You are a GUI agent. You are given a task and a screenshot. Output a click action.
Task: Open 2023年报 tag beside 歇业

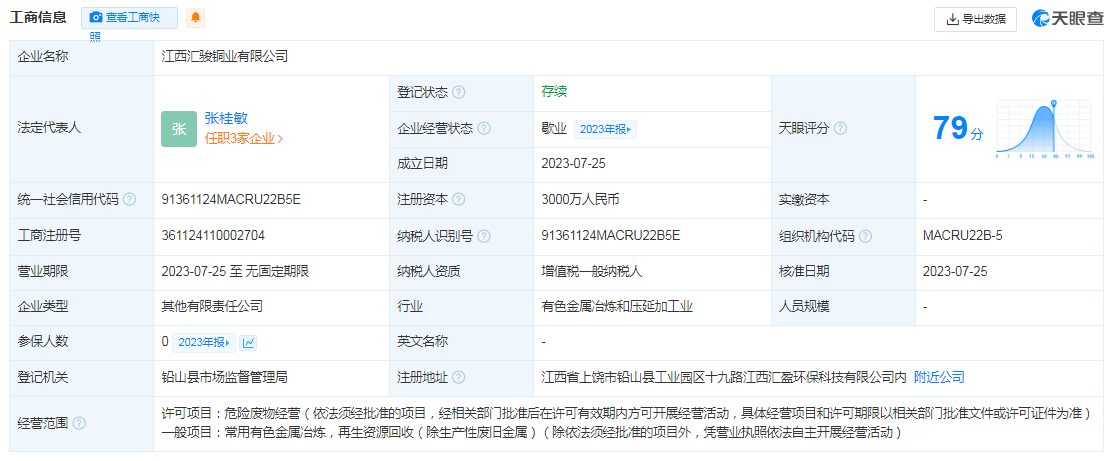tap(605, 129)
